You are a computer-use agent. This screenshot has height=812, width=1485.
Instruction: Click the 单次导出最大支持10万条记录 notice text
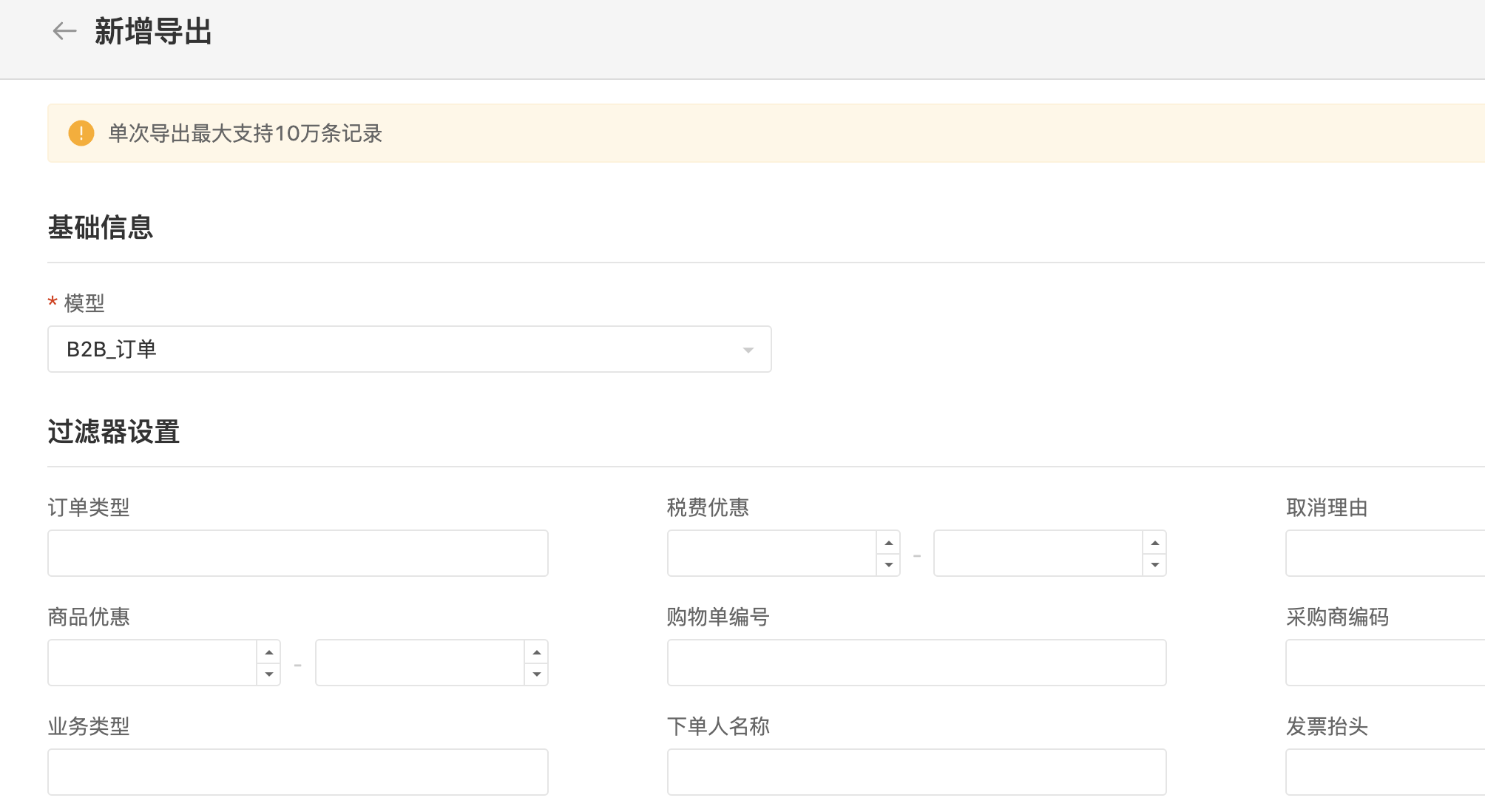click(x=245, y=133)
